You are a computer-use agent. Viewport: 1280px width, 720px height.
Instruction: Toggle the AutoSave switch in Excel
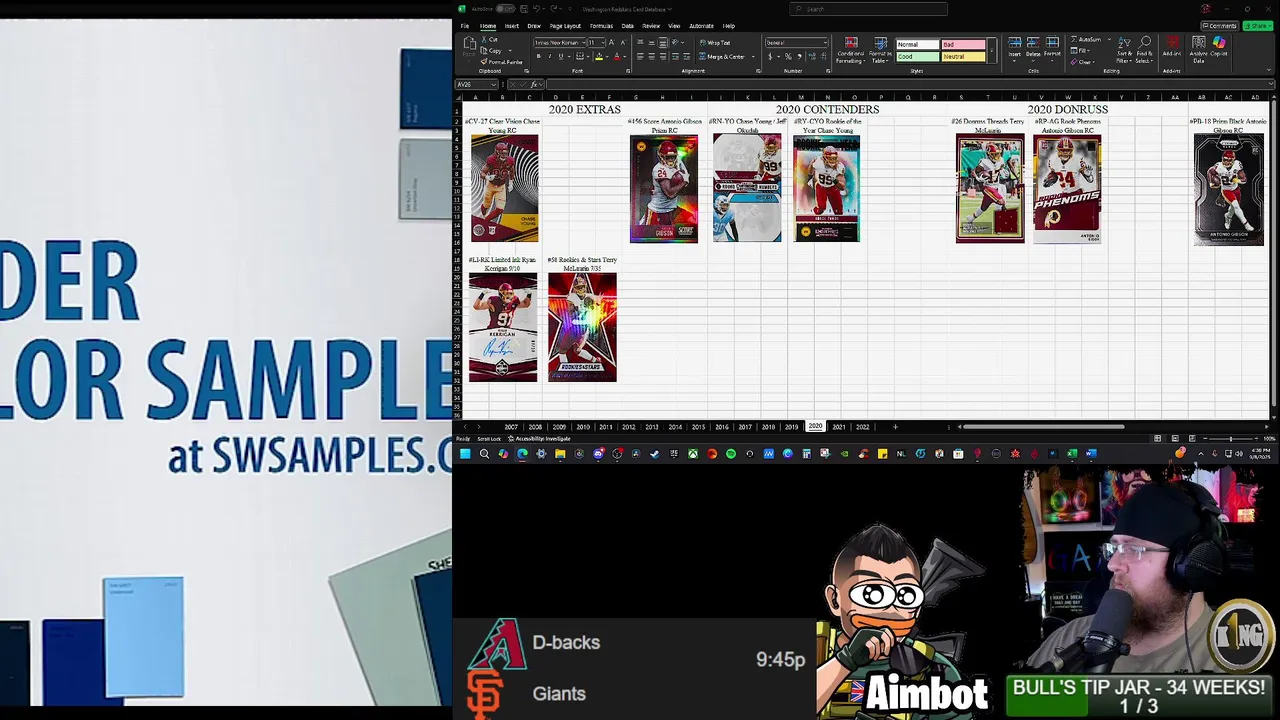pos(506,9)
